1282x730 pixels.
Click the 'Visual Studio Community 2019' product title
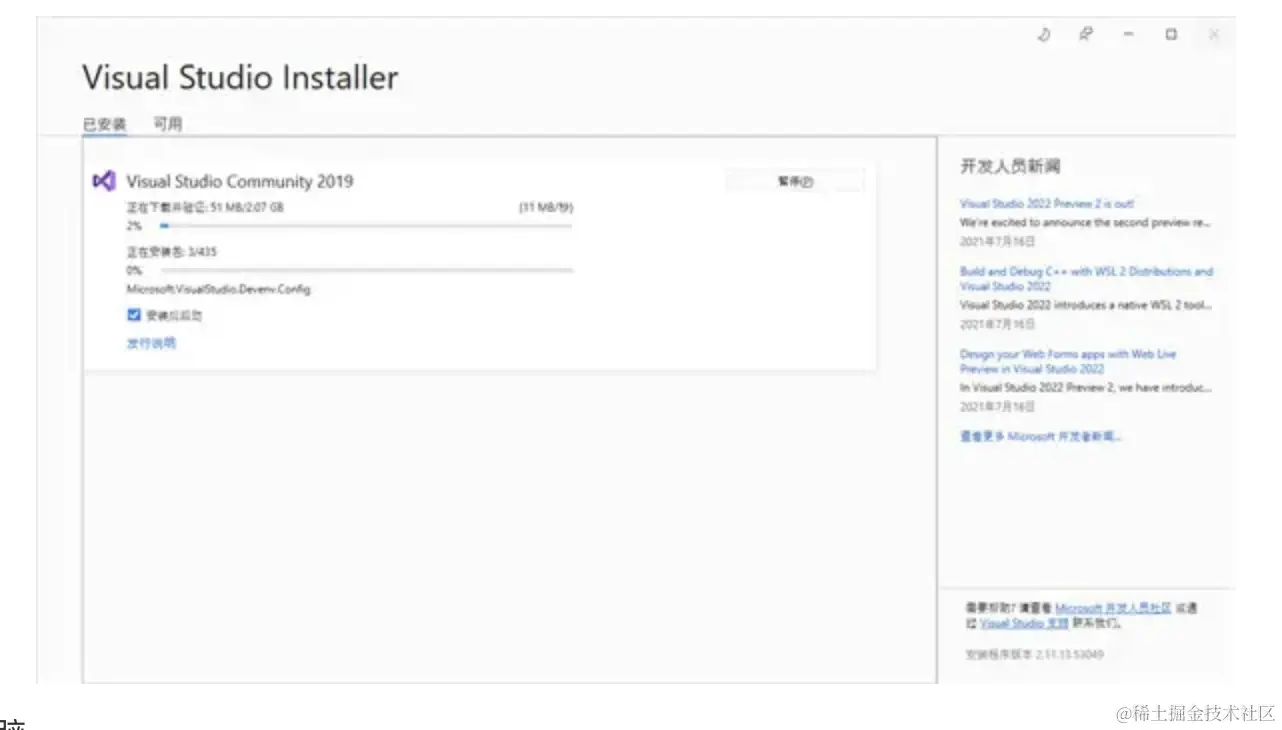click(x=240, y=181)
